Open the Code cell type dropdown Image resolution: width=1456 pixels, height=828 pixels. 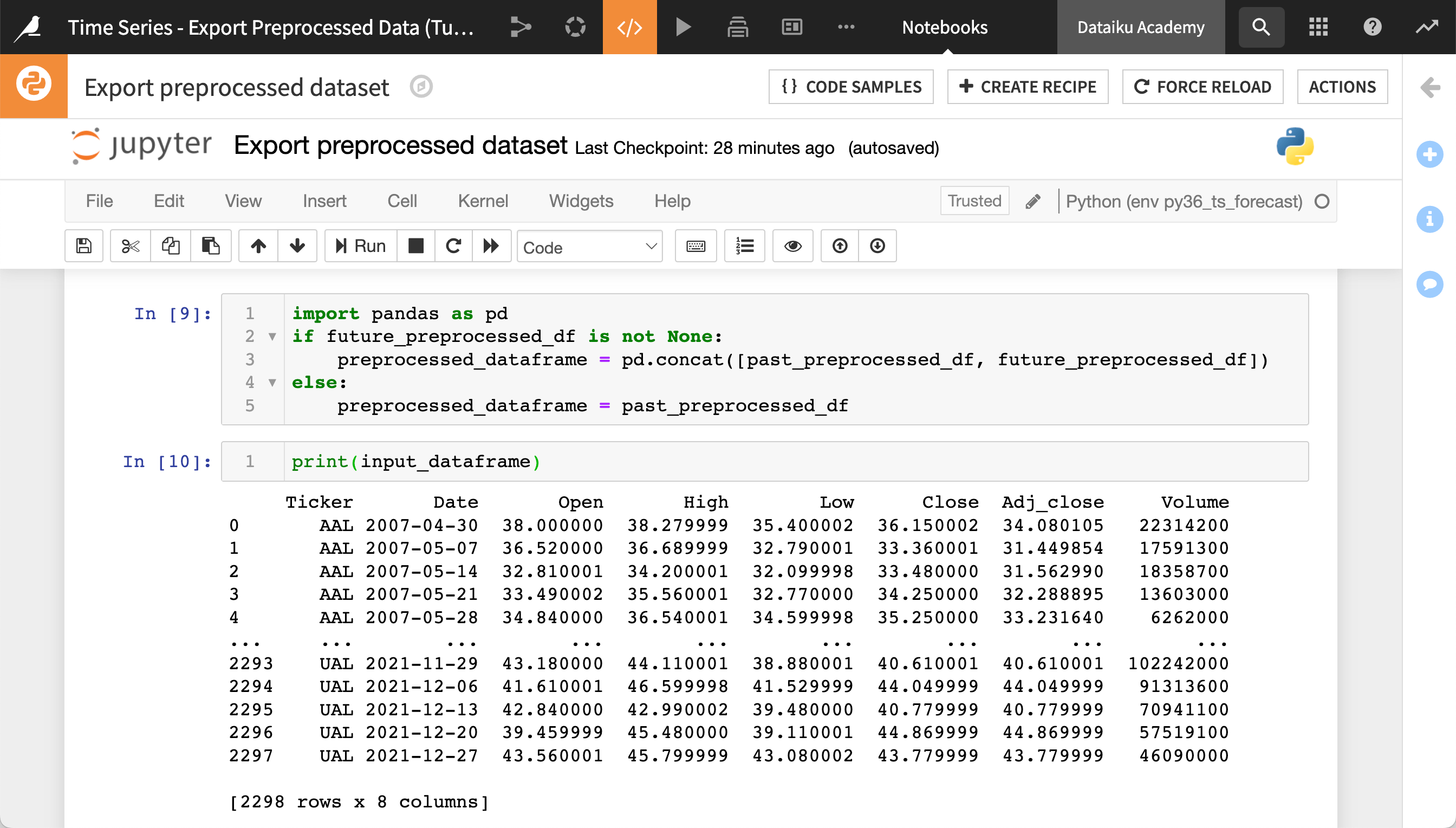[x=589, y=246]
